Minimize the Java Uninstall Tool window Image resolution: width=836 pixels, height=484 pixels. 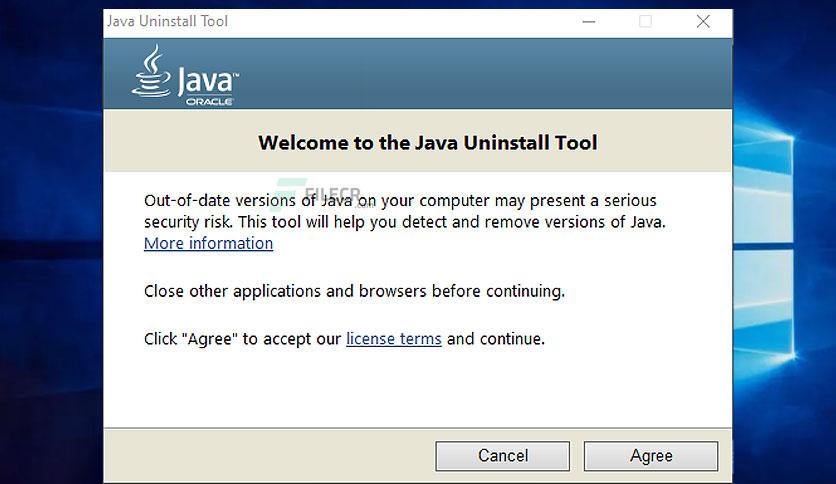point(589,21)
